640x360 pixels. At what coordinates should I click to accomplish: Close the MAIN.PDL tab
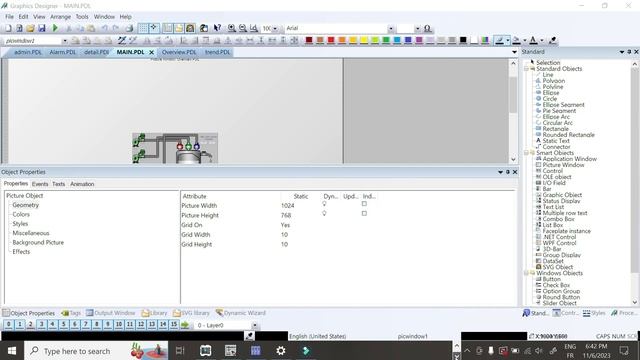(x=151, y=52)
